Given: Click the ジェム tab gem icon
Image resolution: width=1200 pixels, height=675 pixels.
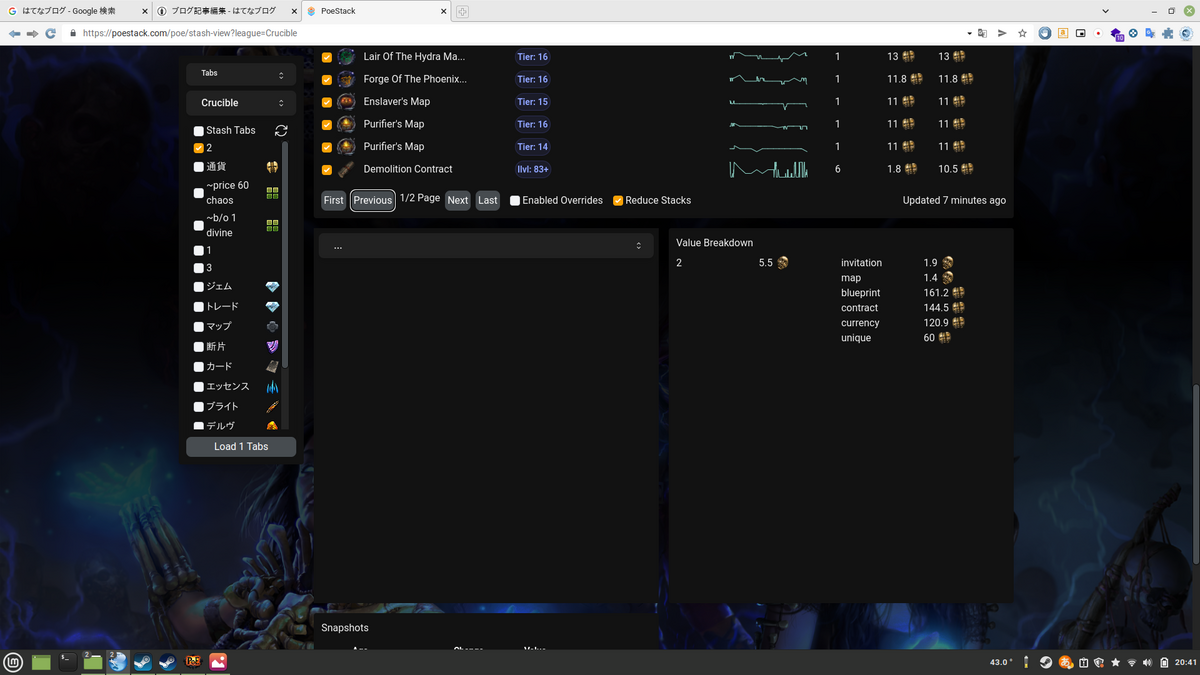Looking at the screenshot, I should coord(272,287).
